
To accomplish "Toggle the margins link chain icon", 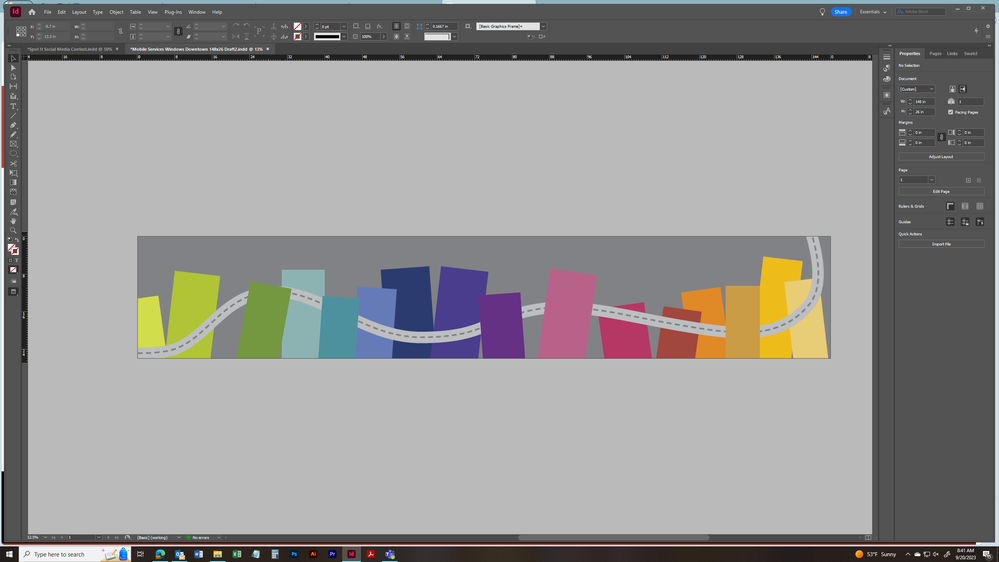I will [941, 137].
